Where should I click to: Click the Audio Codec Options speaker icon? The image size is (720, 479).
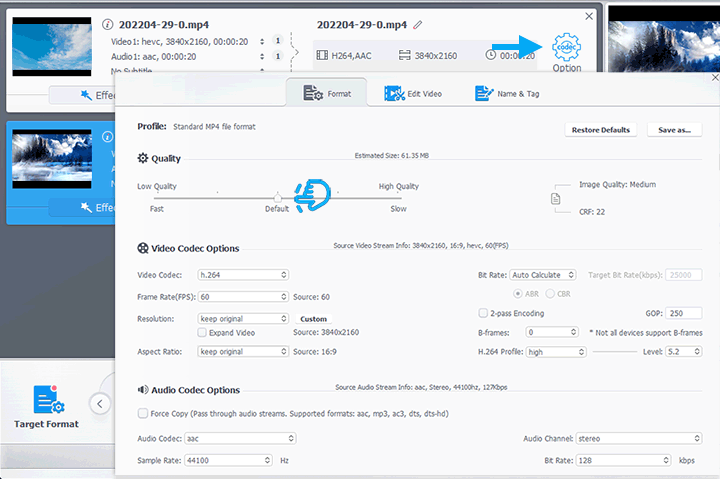click(143, 389)
